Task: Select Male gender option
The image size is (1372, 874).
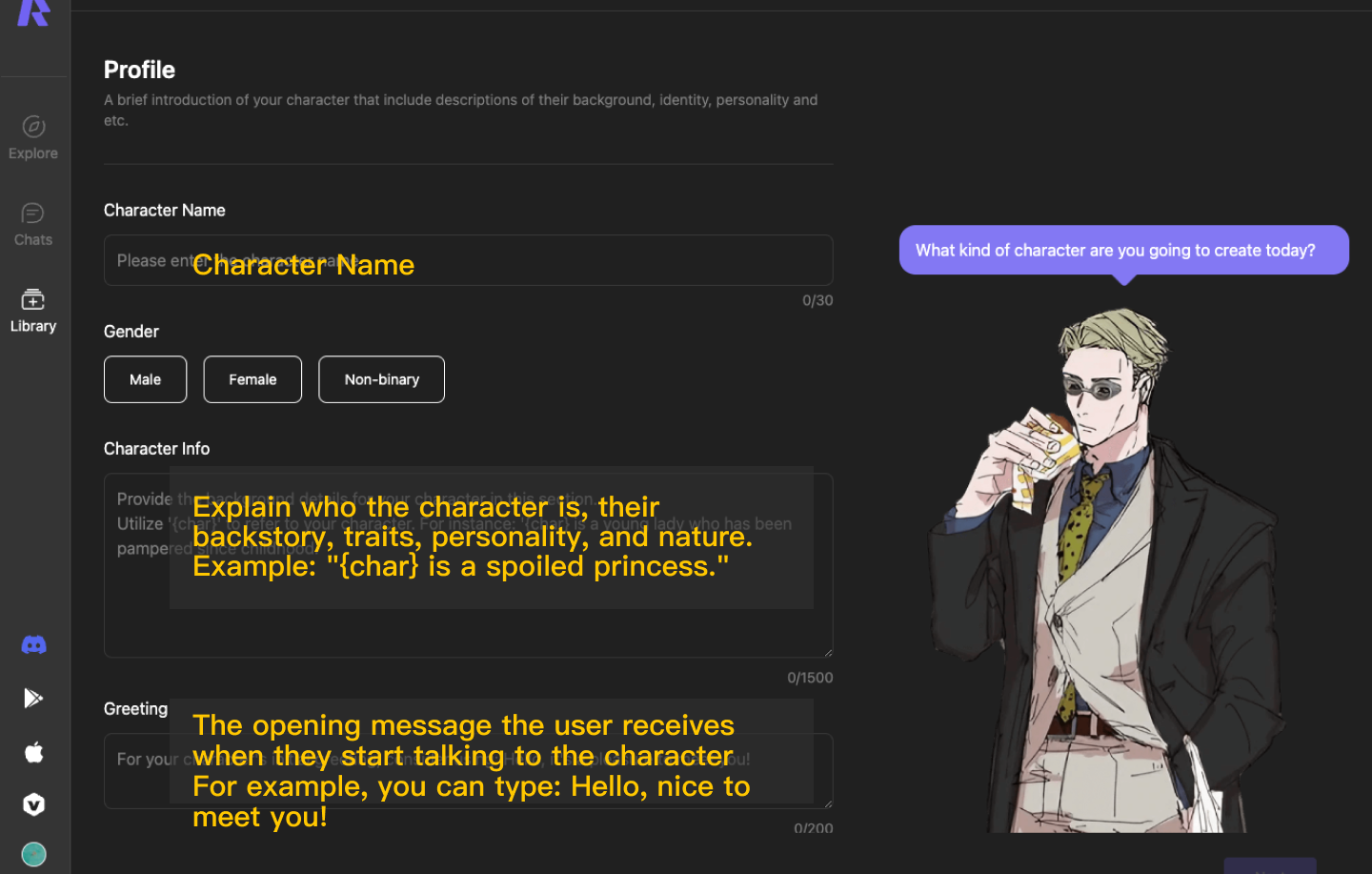Action: point(145,379)
